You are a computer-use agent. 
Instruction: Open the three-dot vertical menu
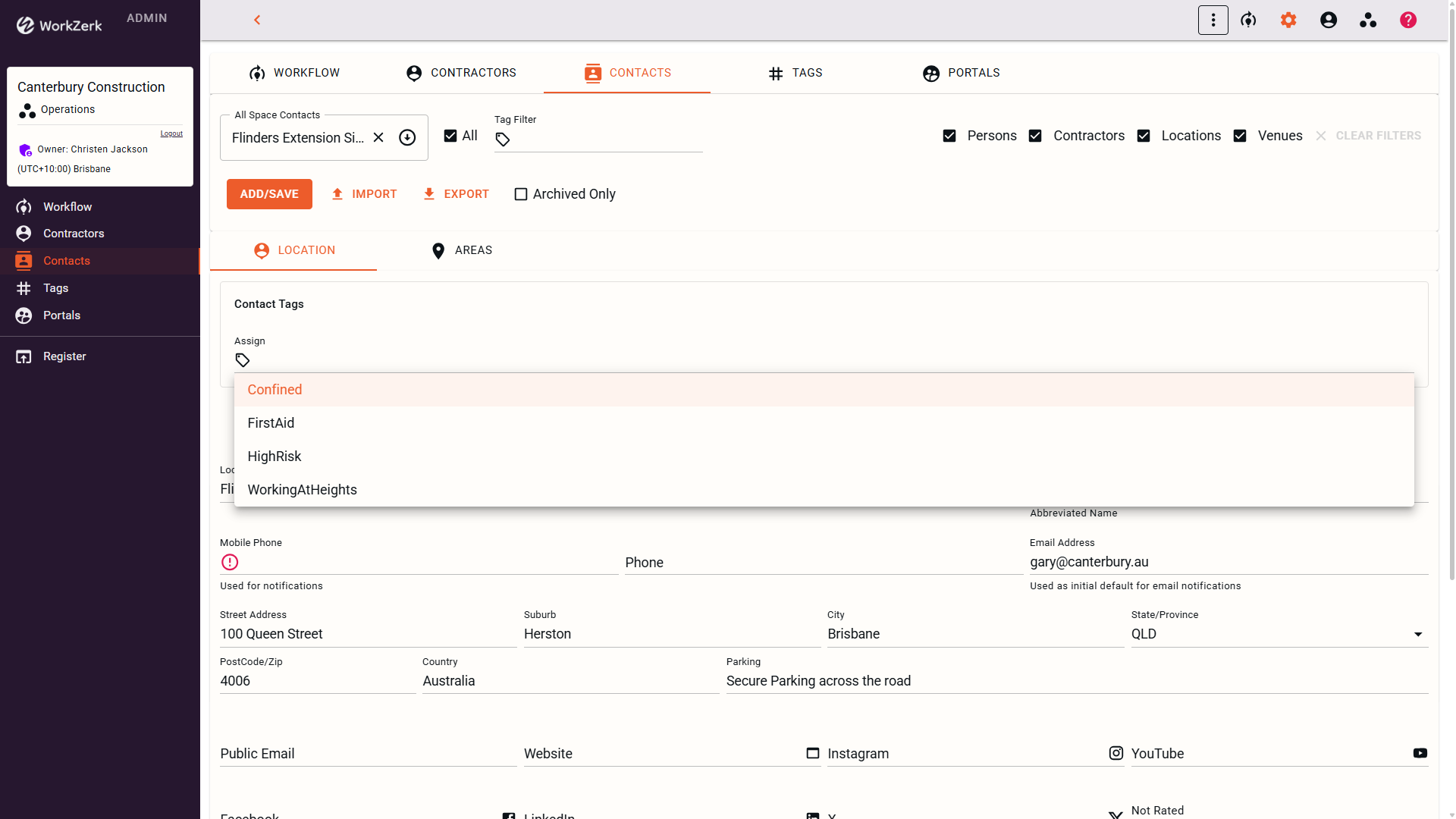click(1213, 20)
